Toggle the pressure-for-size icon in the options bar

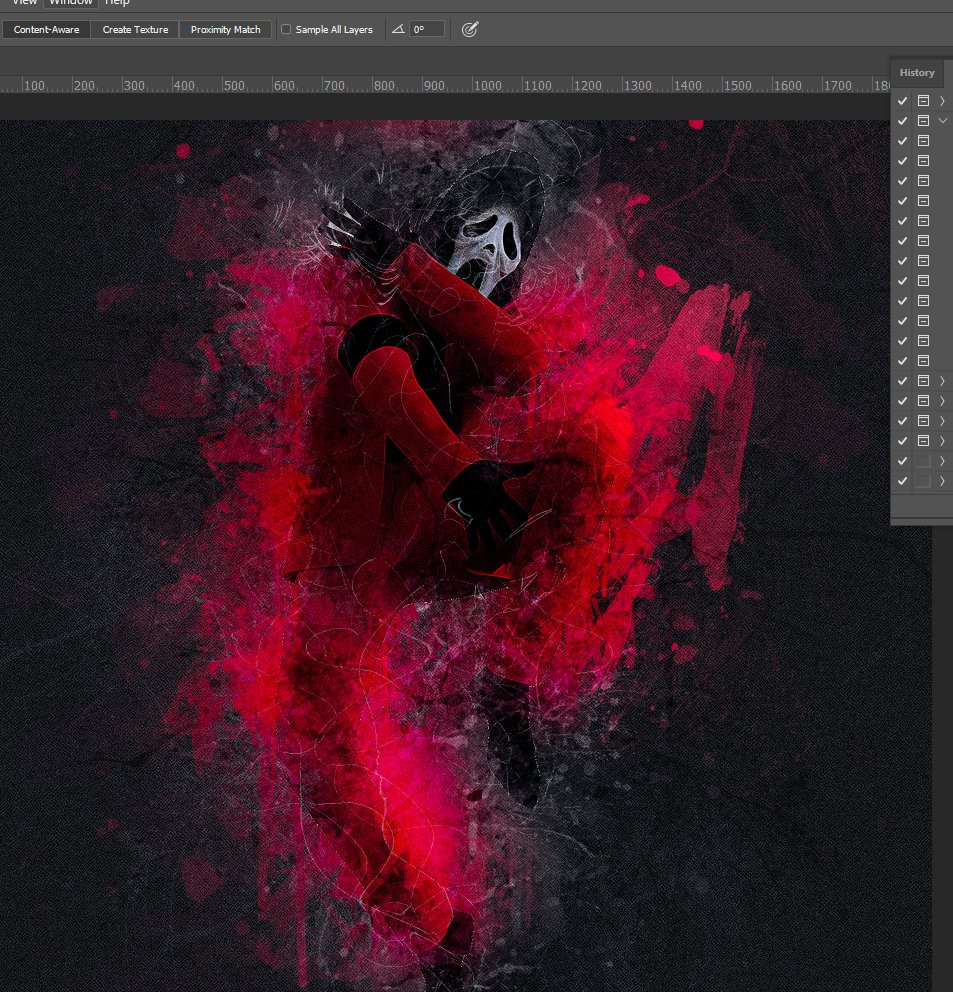[470, 29]
